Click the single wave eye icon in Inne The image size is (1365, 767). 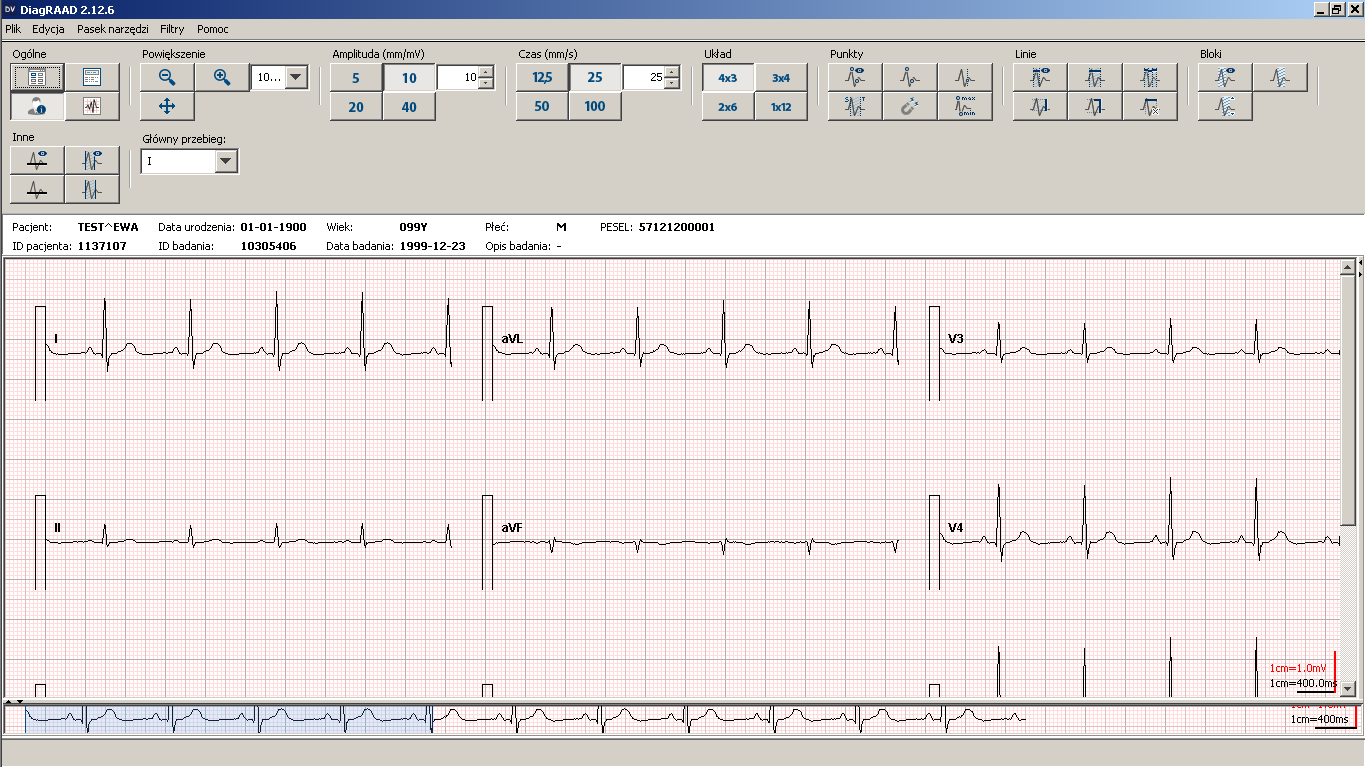[x=38, y=160]
